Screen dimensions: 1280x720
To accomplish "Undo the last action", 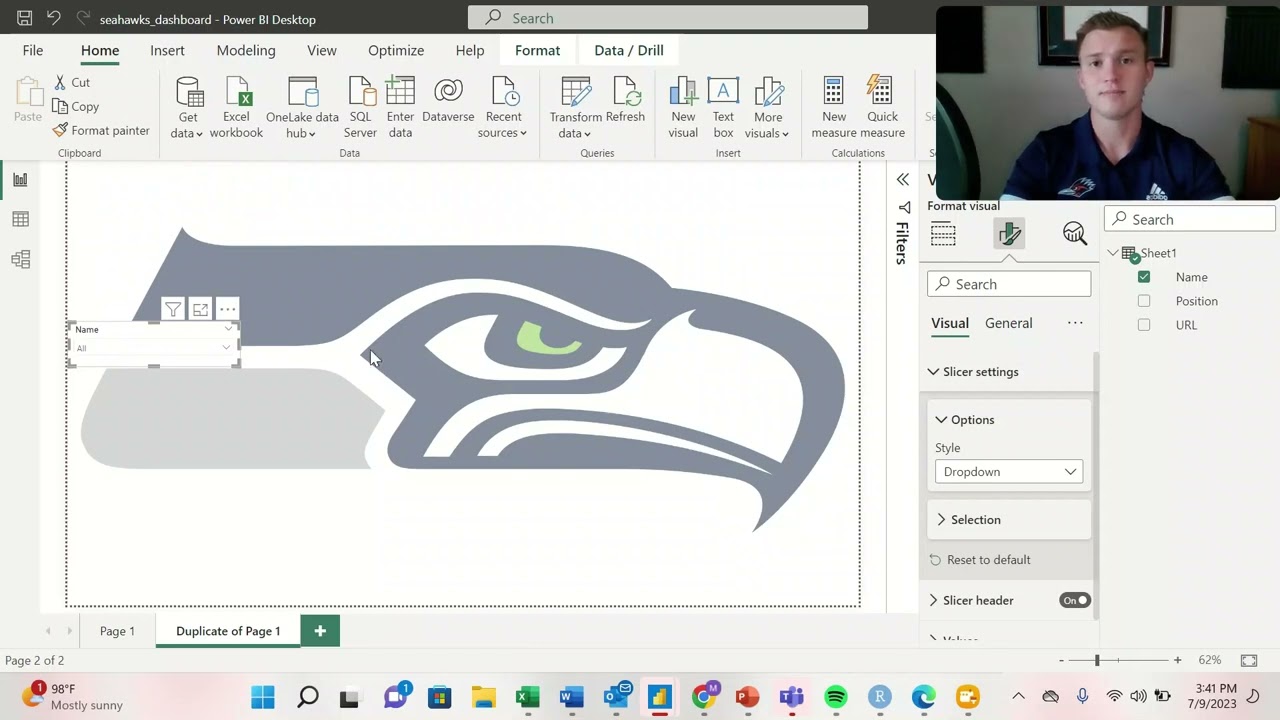I will tap(54, 18).
